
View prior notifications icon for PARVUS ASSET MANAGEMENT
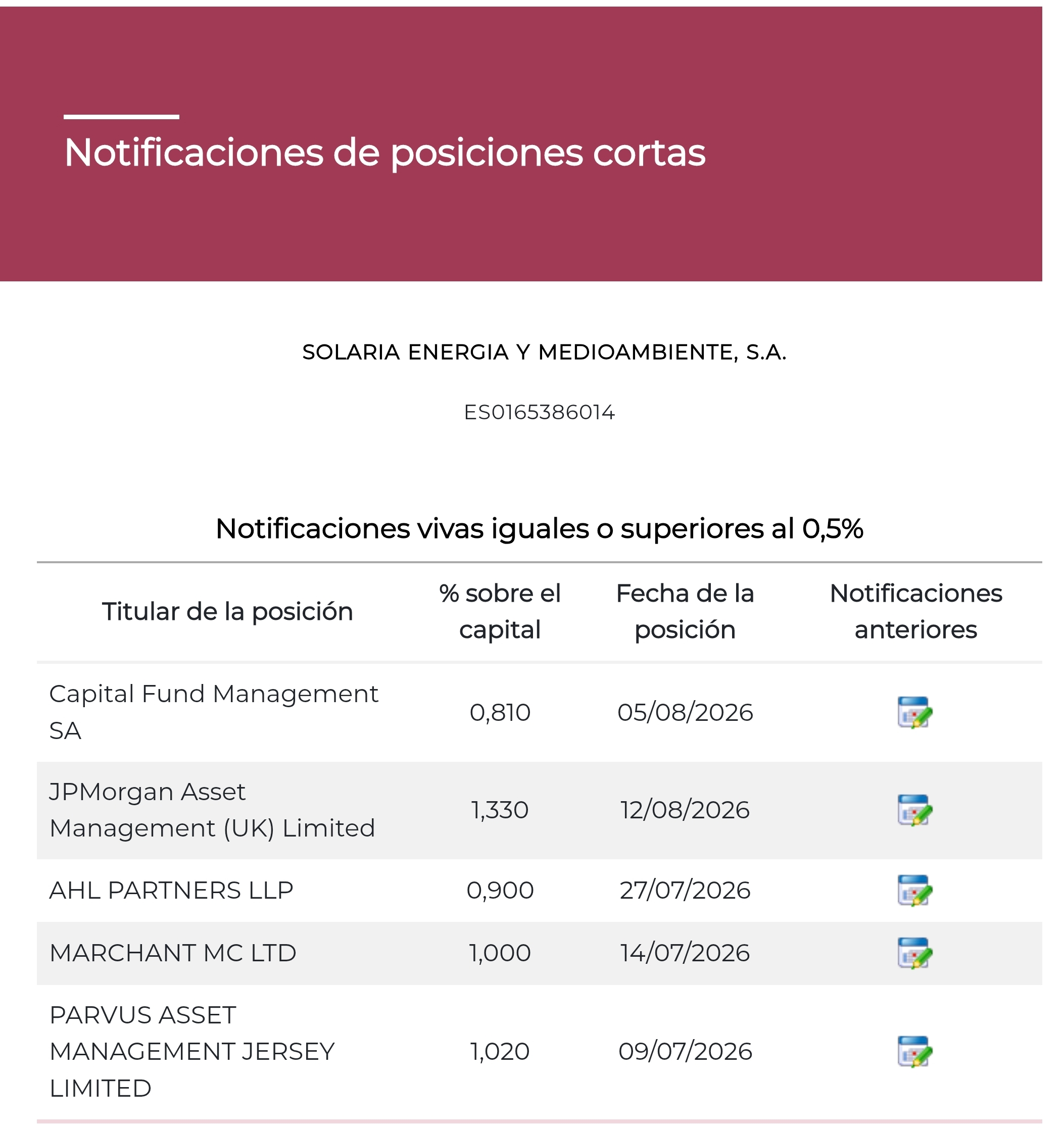(x=915, y=1052)
